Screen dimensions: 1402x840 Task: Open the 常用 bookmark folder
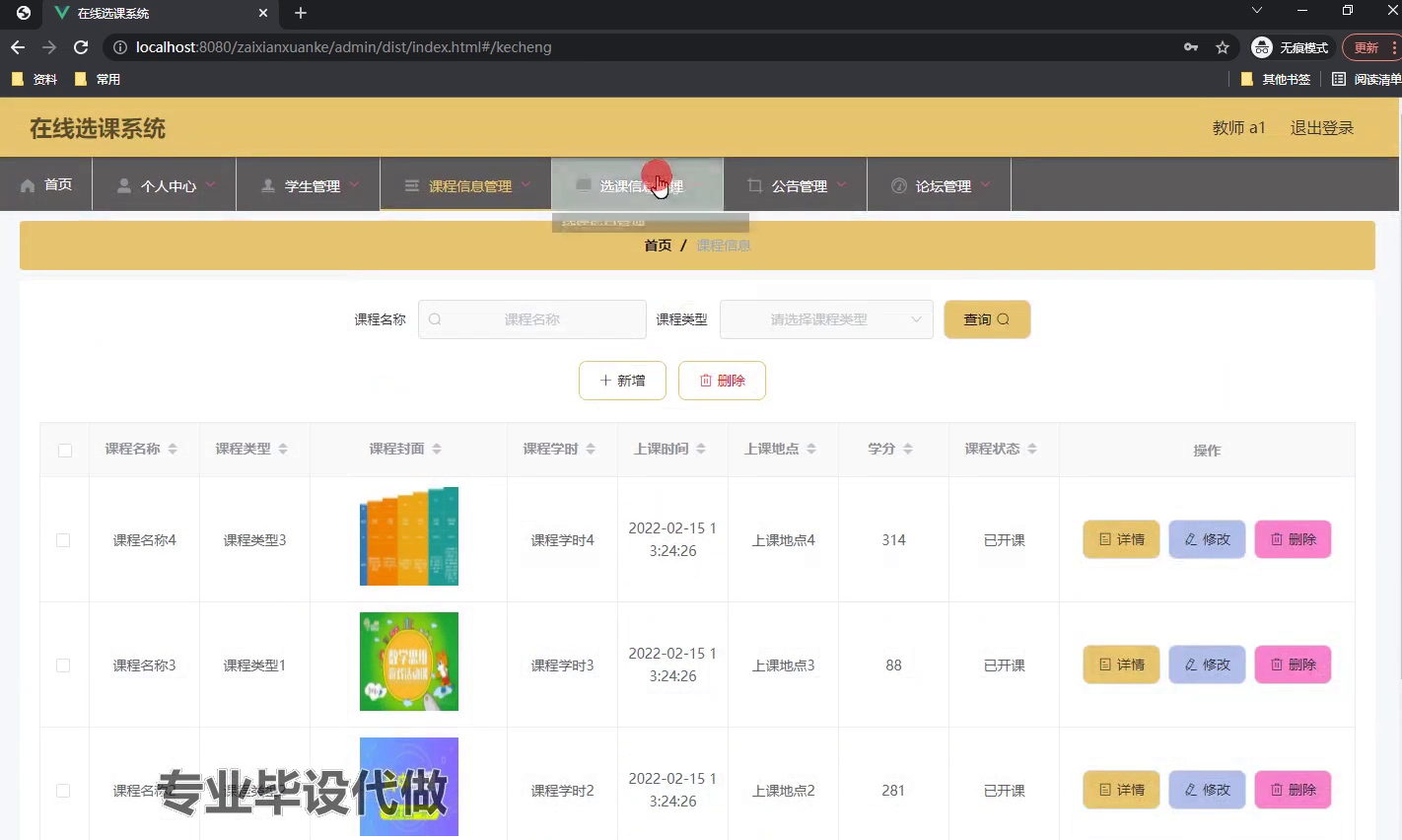pyautogui.click(x=98, y=79)
